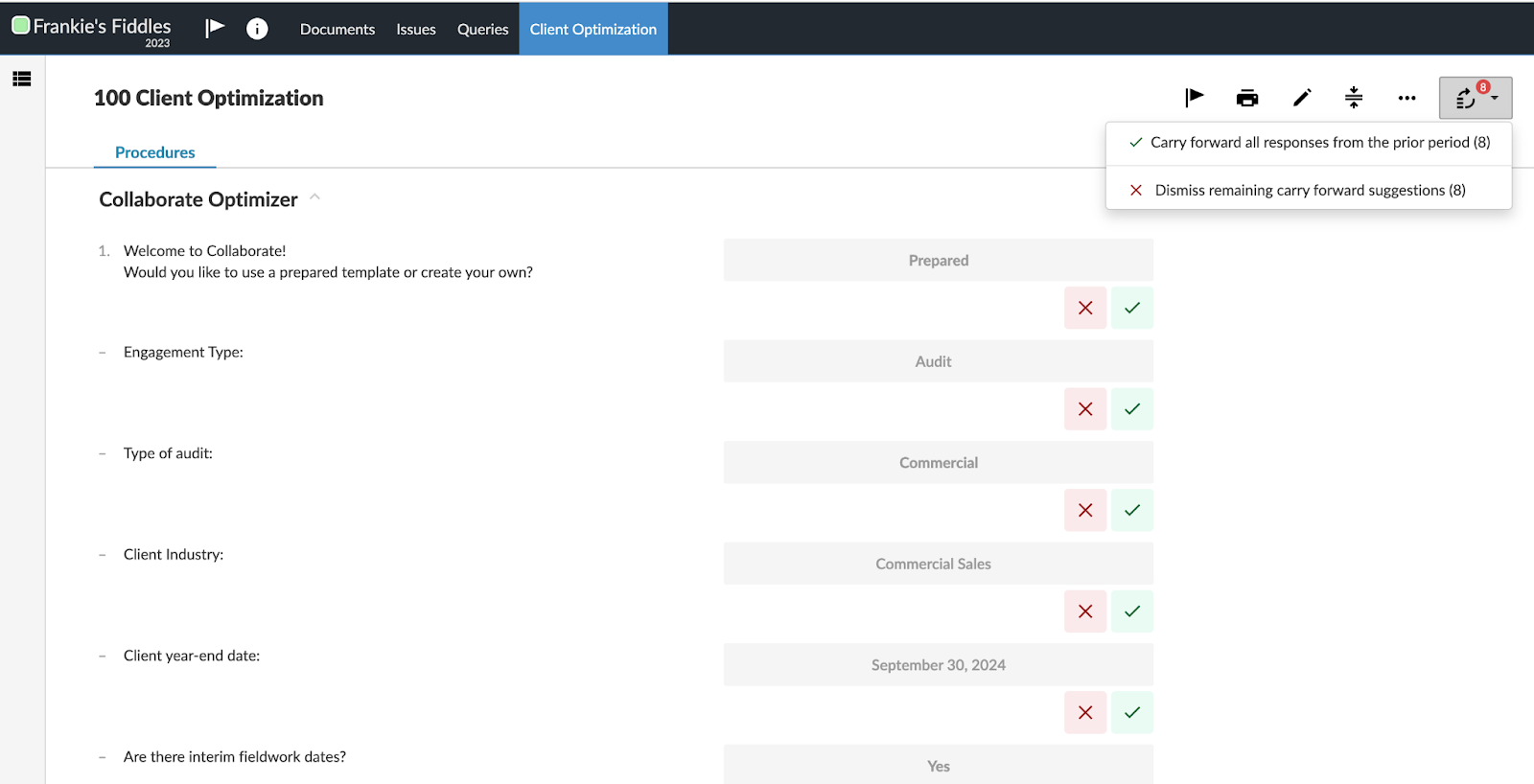Click the flag icon in top navigation bar
Image resolution: width=1534 pixels, height=784 pixels.
(215, 29)
